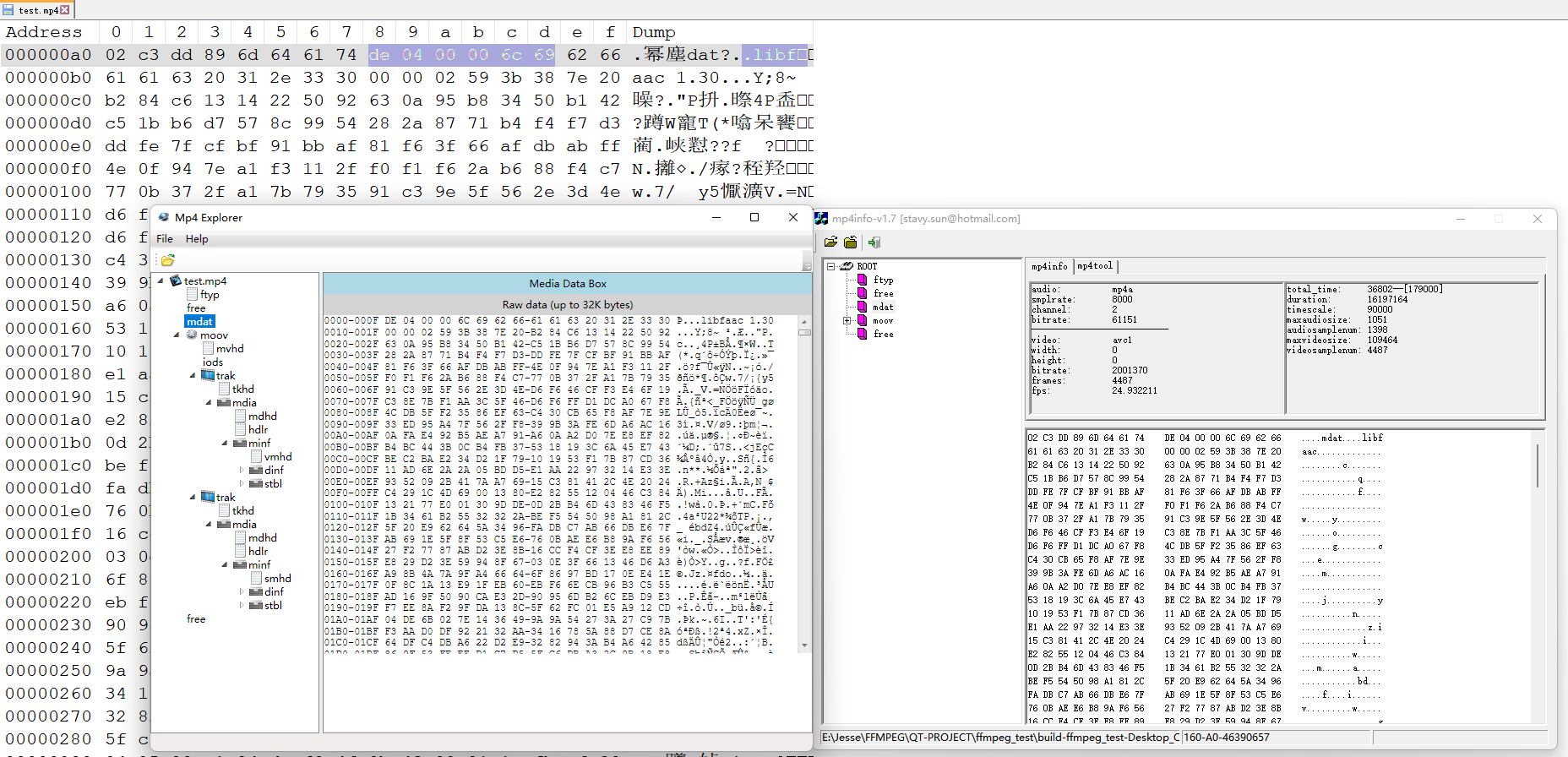This screenshot has height=757, width=1568.
Task: Click the magenta box icon beside moov in mp4info
Action: 863,320
